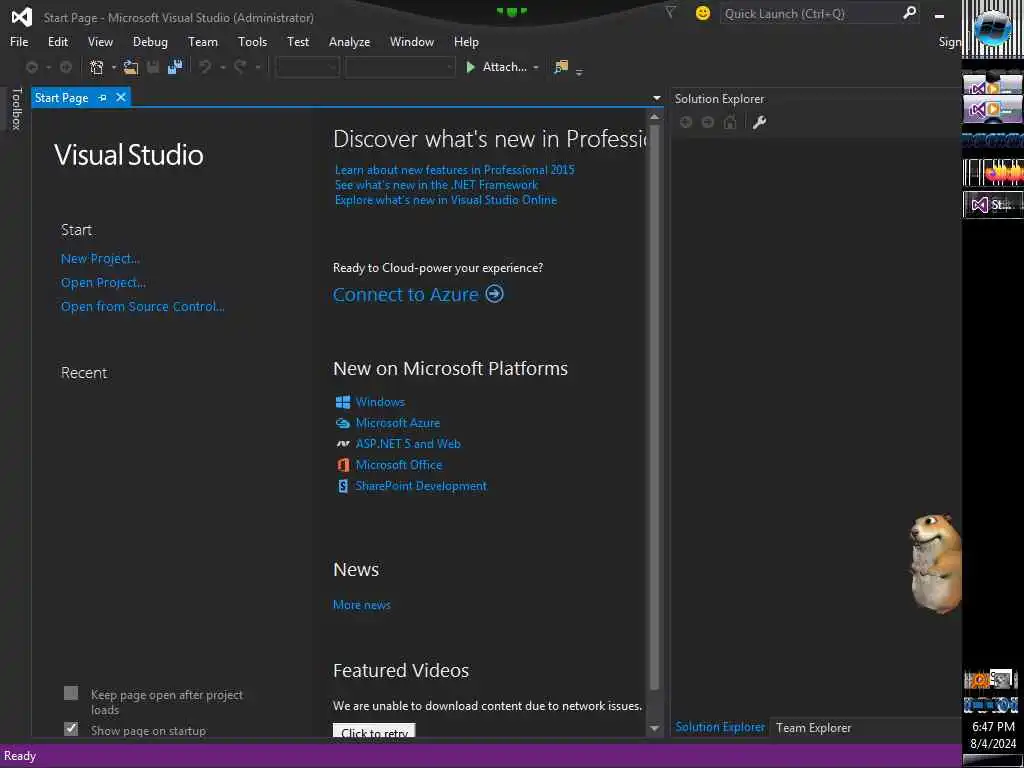The height and width of the screenshot is (768, 1024).
Task: Open the Navigate Backward history dropdown
Action: [x=48, y=67]
